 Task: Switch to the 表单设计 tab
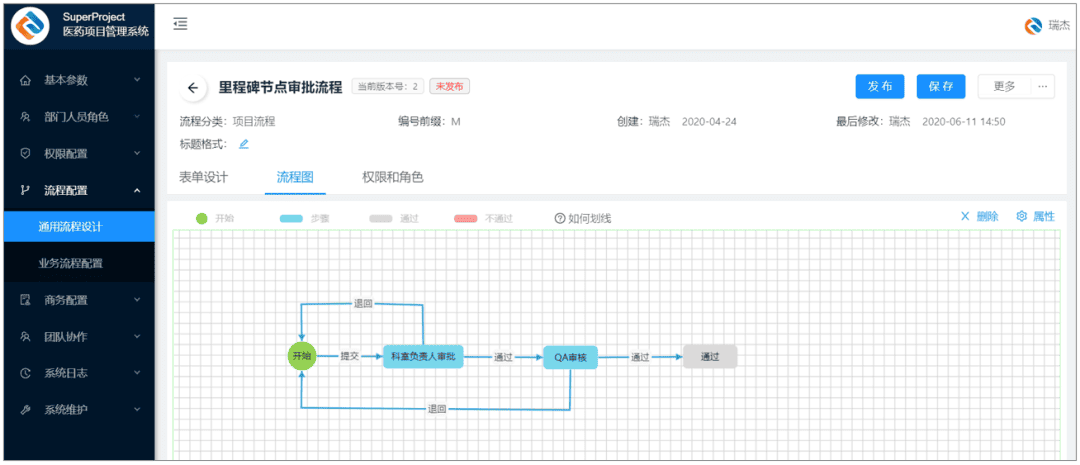click(x=203, y=177)
